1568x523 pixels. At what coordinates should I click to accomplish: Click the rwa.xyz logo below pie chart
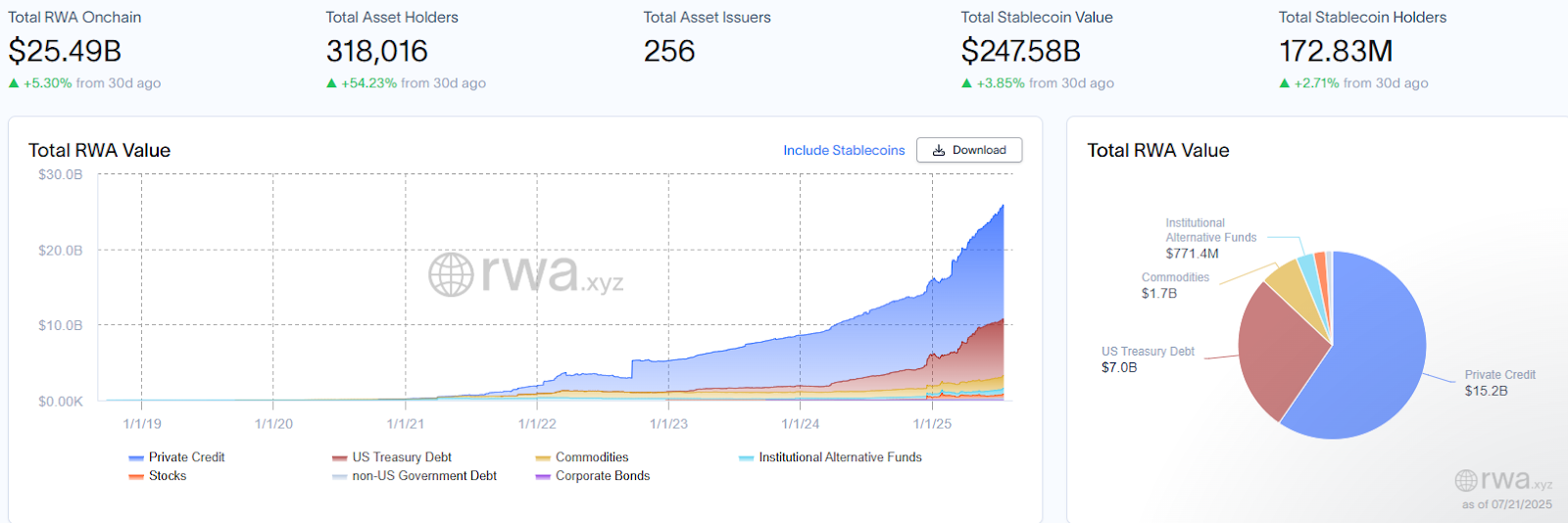[x=1503, y=480]
